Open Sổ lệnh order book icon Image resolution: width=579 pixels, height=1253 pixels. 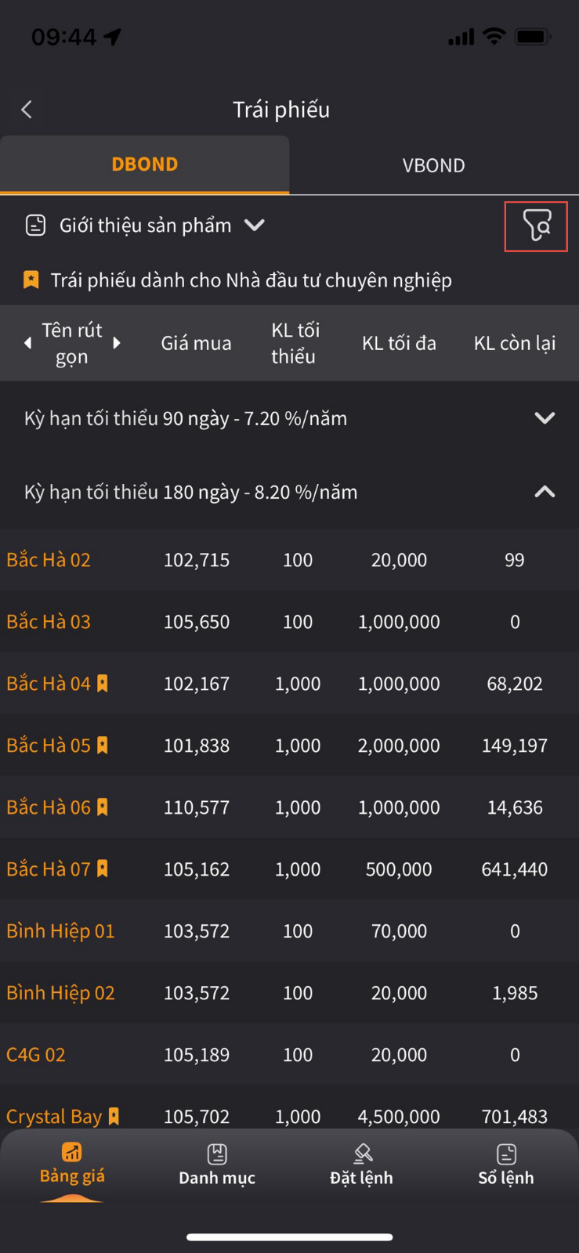coord(506,1154)
